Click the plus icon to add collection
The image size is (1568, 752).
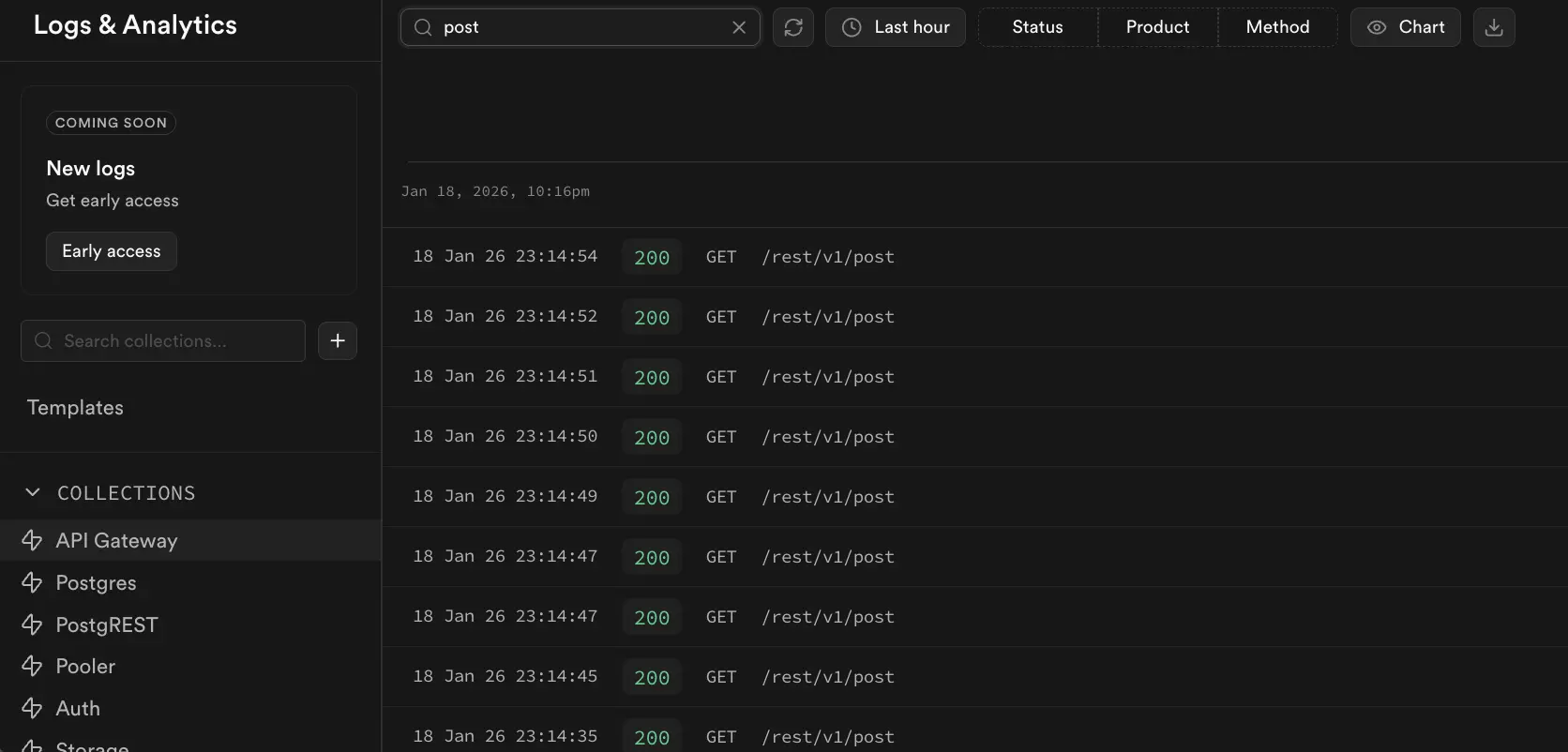(x=338, y=340)
